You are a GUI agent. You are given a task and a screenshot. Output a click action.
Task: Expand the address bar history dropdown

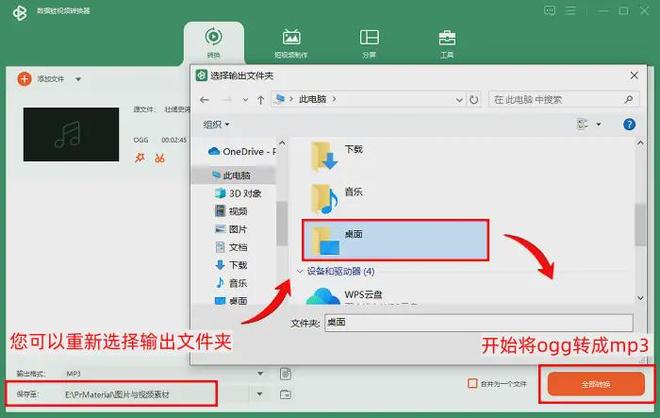tap(459, 100)
